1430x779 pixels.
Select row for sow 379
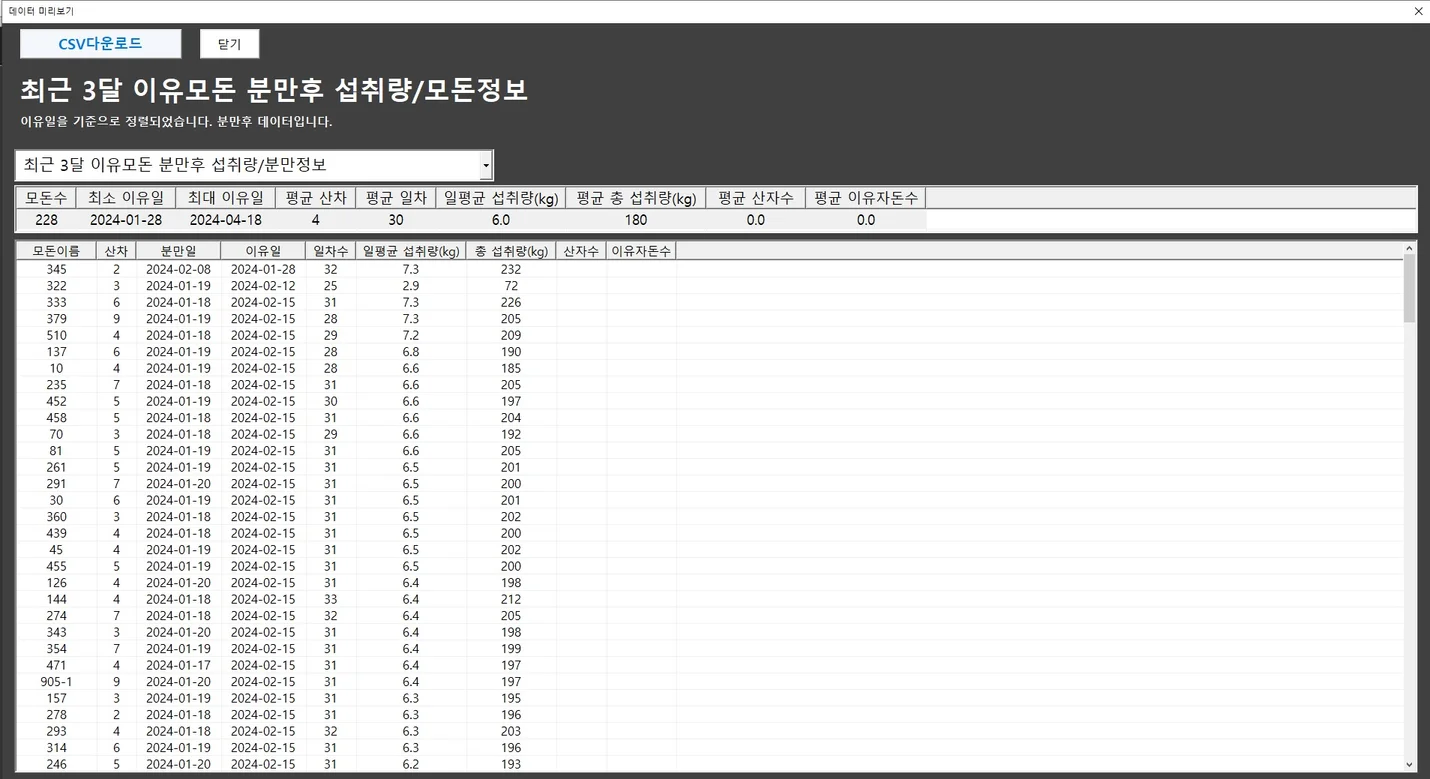(x=709, y=319)
